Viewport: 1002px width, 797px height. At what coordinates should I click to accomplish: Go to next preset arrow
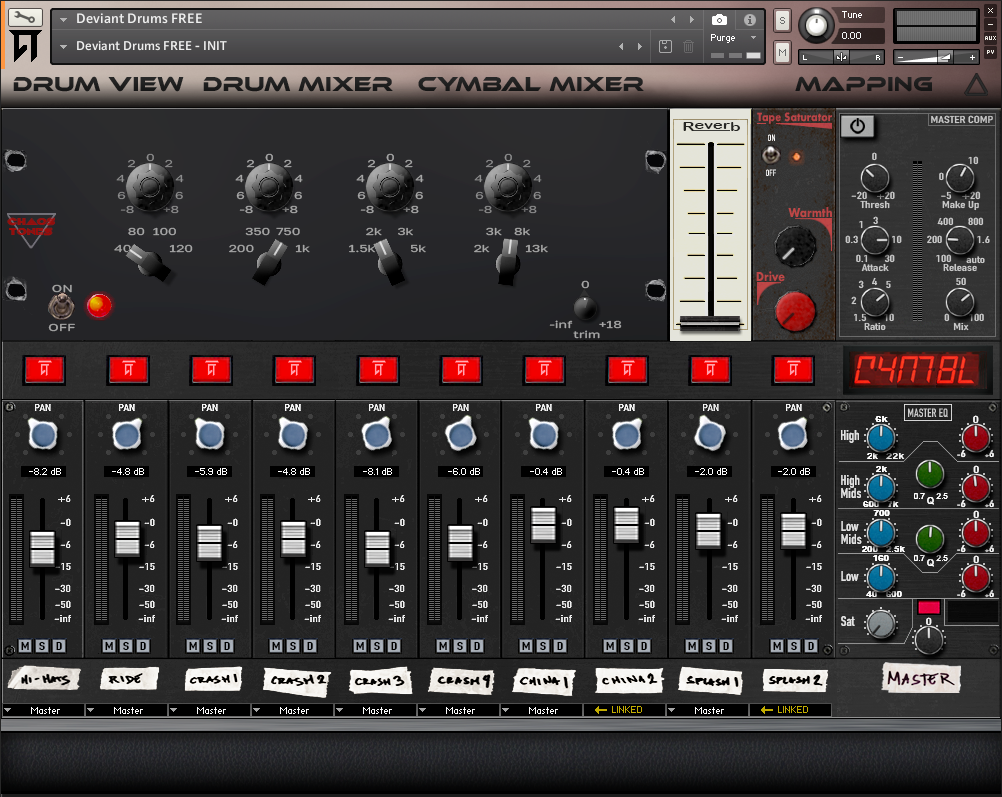pos(640,46)
